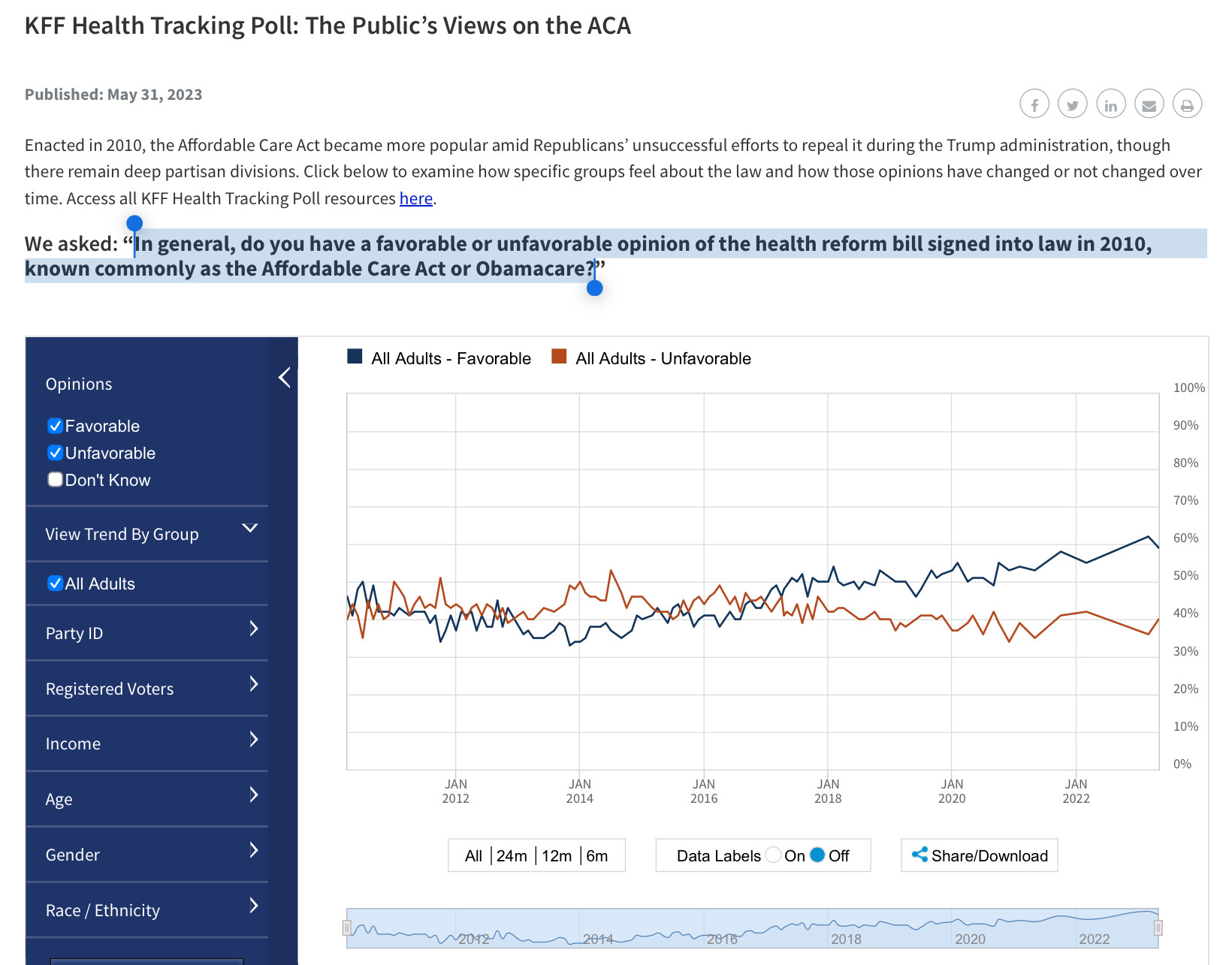Click the Published: May 31, 2023 date
Screen dimensions: 1232x965
(x=113, y=95)
